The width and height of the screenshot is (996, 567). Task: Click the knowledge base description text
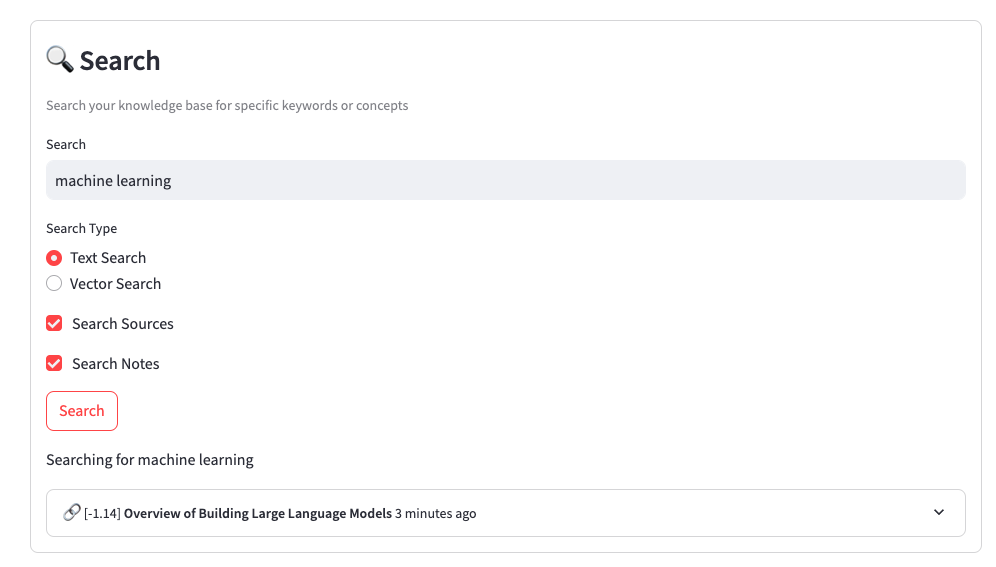pyautogui.click(x=227, y=106)
